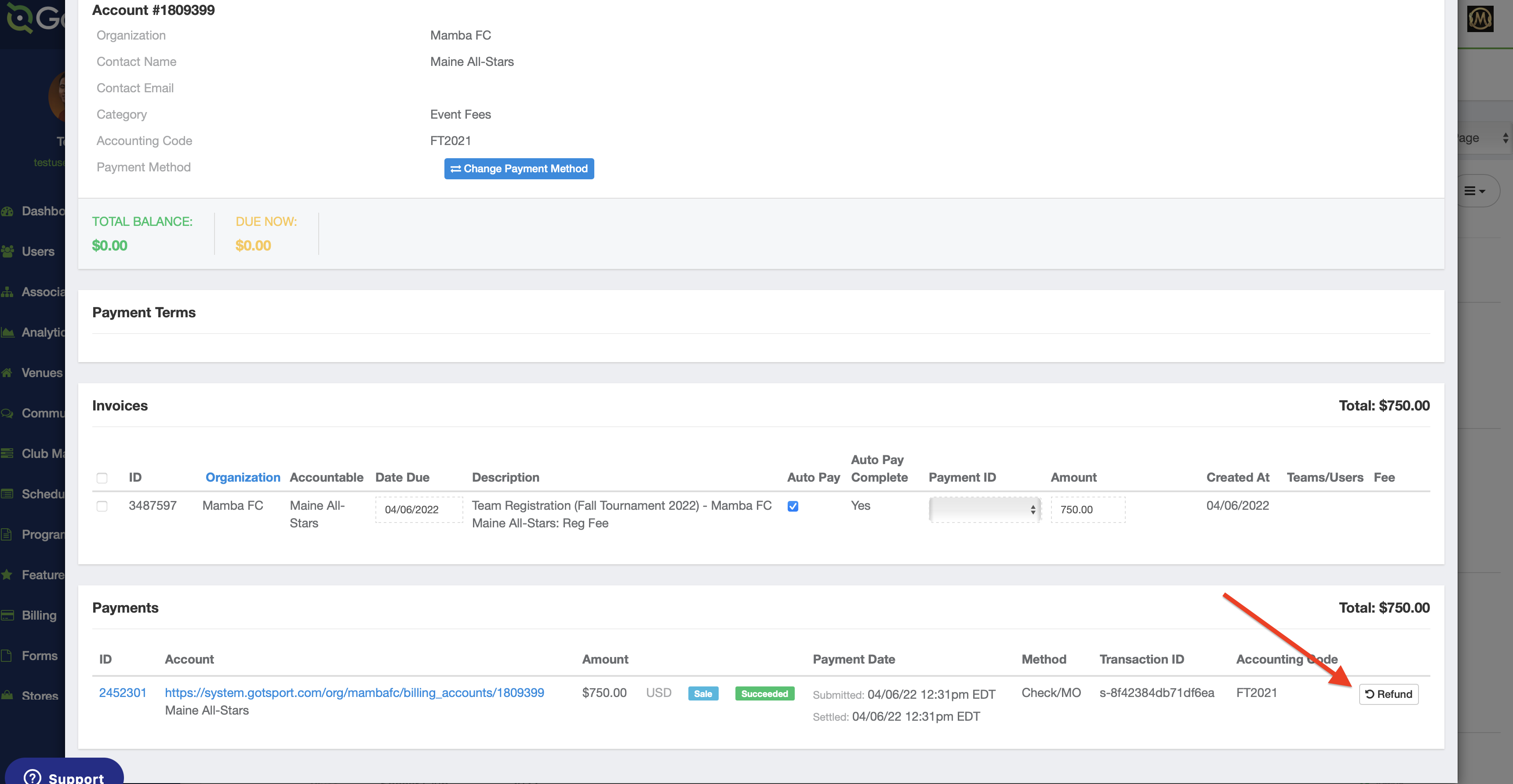Open the per page dropdown behind modal
Viewport: 1513px width, 784px height.
[1484, 138]
